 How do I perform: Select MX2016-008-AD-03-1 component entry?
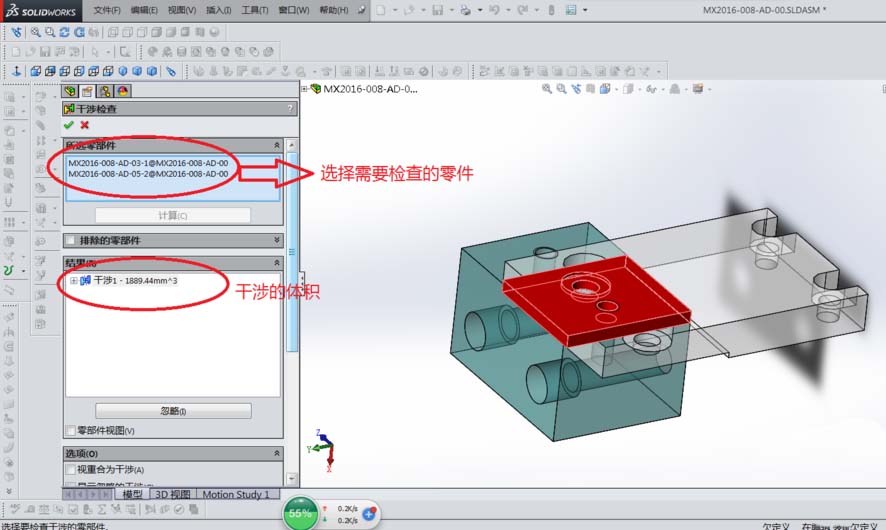(x=148, y=163)
